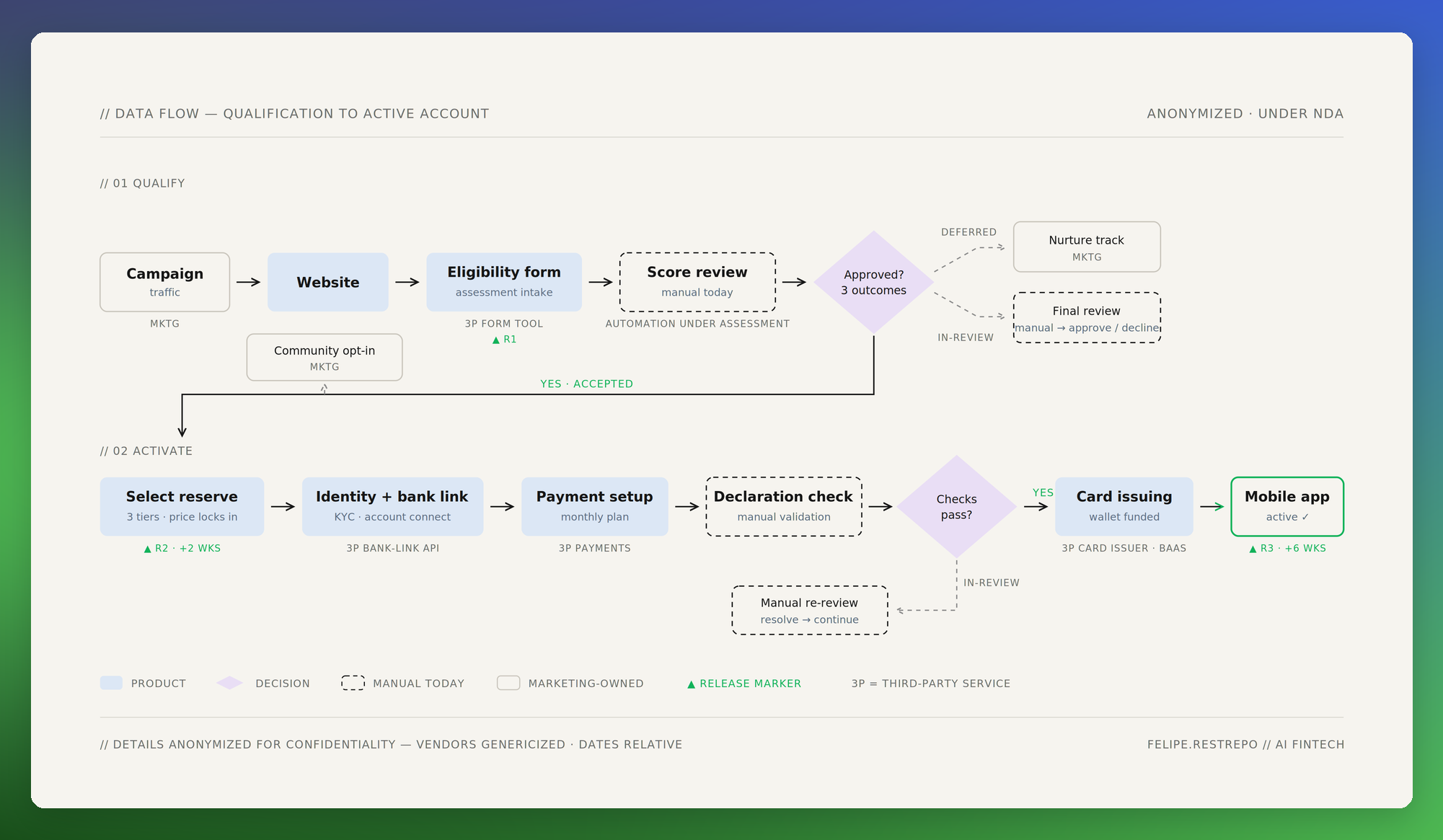The height and width of the screenshot is (840, 1443).
Task: Click the IN-REVIEW label below Checks pass
Action: coord(992,583)
